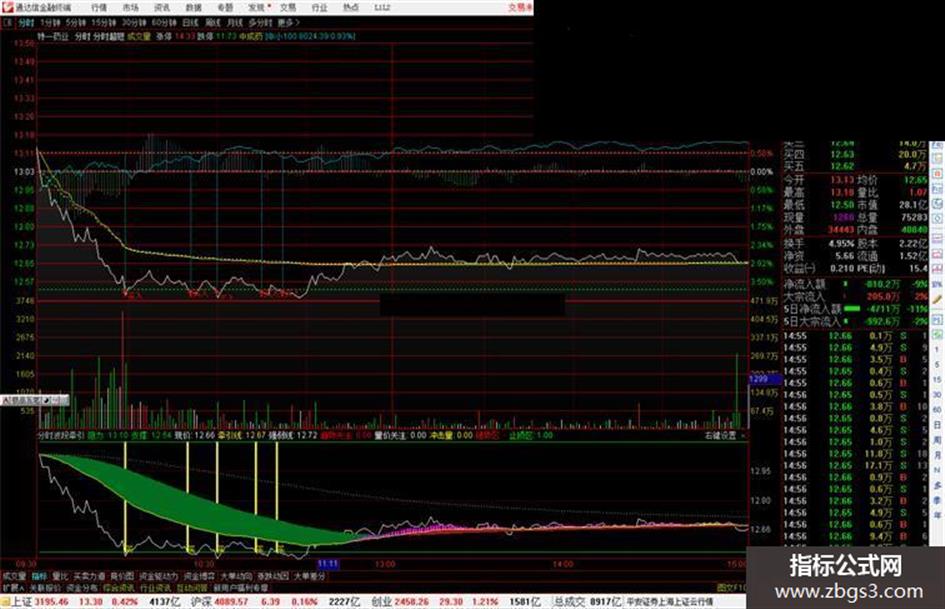The width and height of the screenshot is (945, 609).
Task: Click the 周 period button in right sidebar
Action: pyautogui.click(x=937, y=440)
